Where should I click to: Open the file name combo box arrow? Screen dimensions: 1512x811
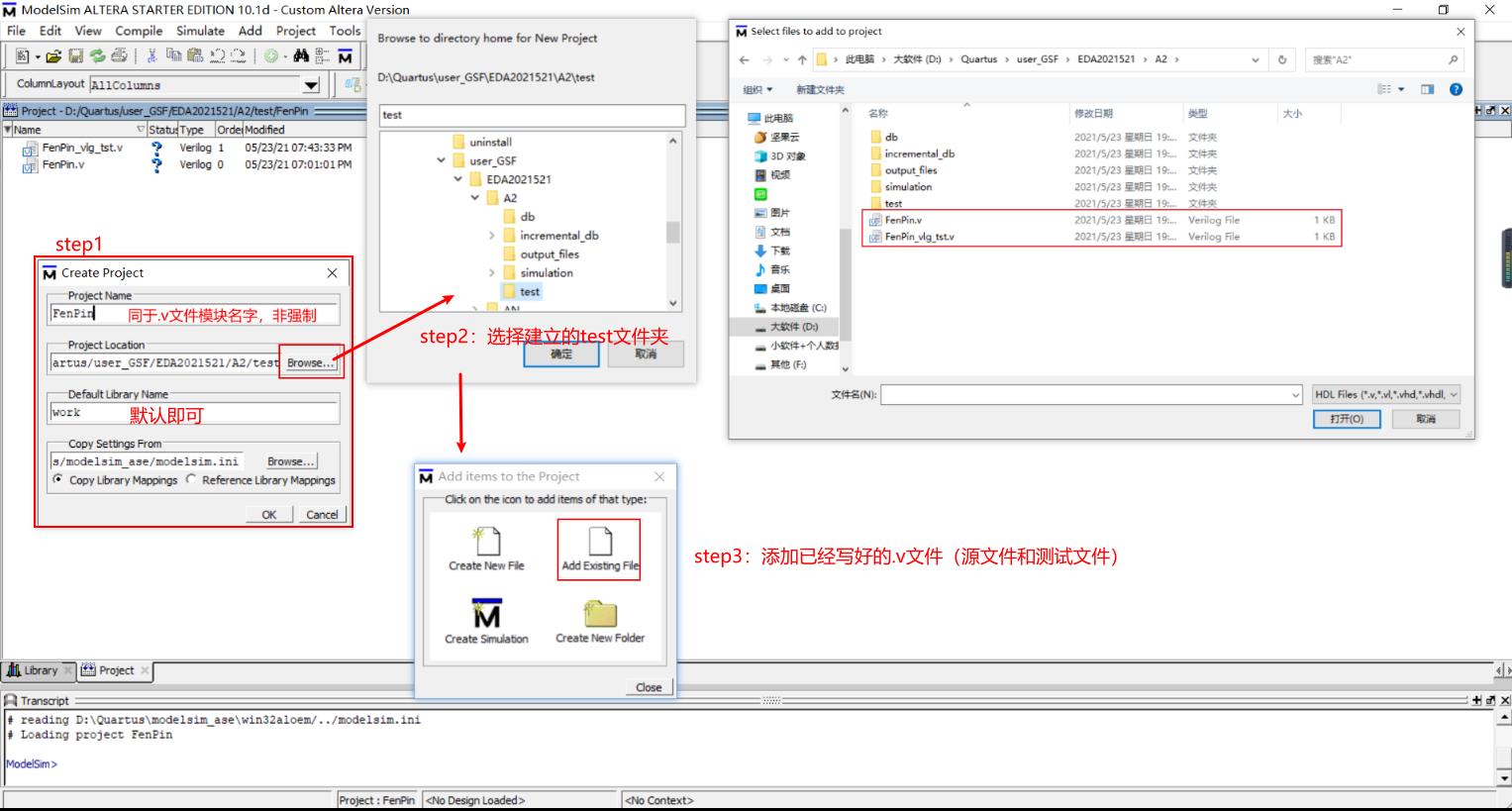click(1295, 395)
